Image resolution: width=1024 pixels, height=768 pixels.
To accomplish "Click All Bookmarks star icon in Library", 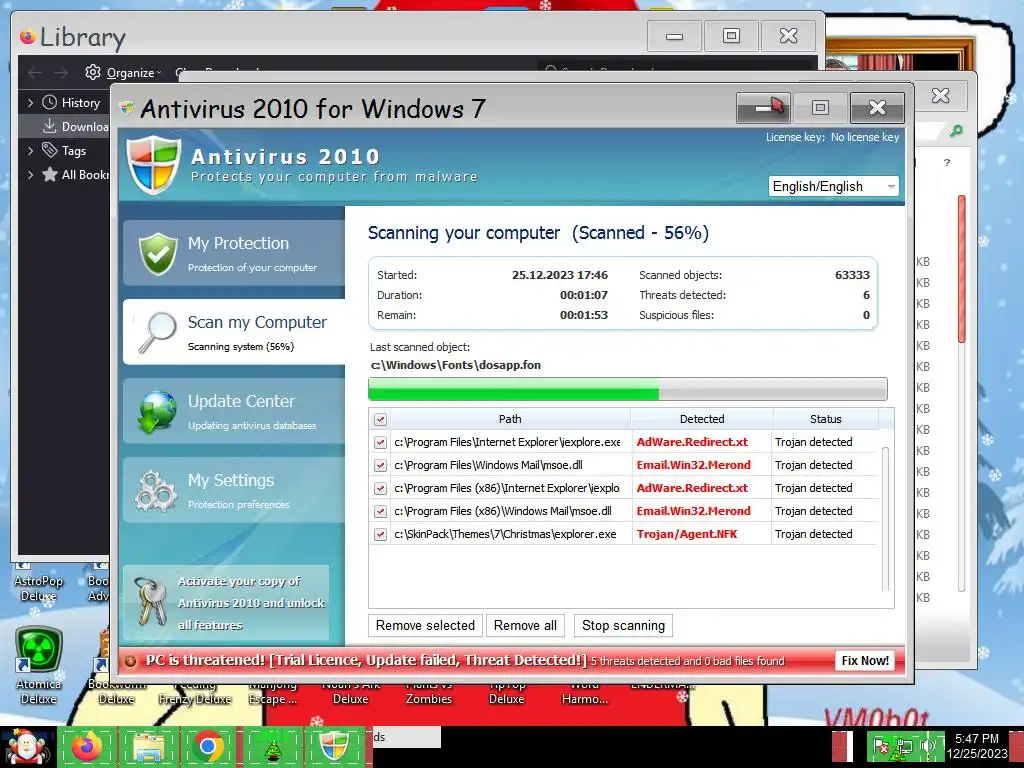I will point(50,174).
